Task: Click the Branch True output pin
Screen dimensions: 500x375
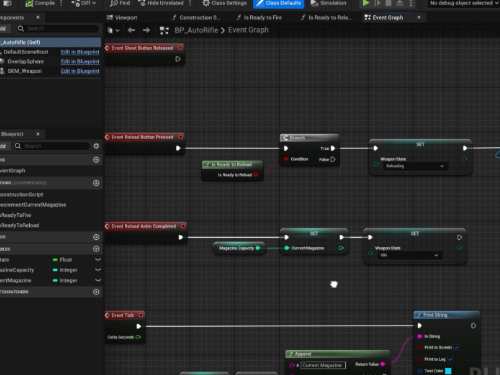Action: (333, 148)
